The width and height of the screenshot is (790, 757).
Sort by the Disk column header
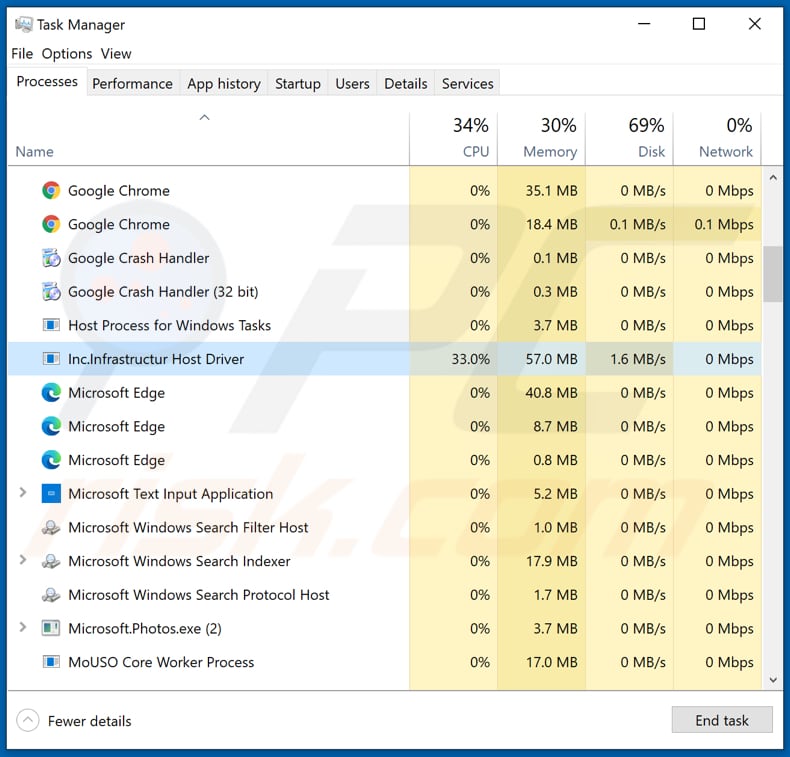(629, 138)
